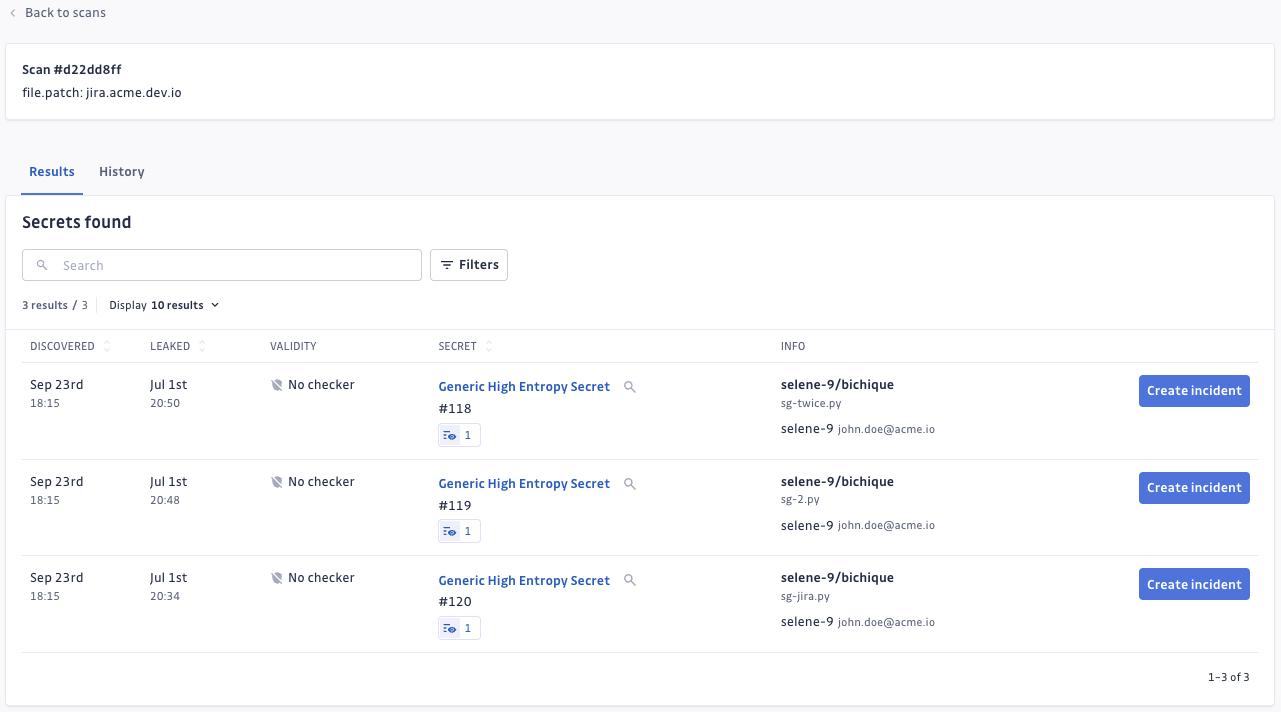Click the search magnifier inside the search box
This screenshot has width=1281, height=712.
(x=42, y=265)
